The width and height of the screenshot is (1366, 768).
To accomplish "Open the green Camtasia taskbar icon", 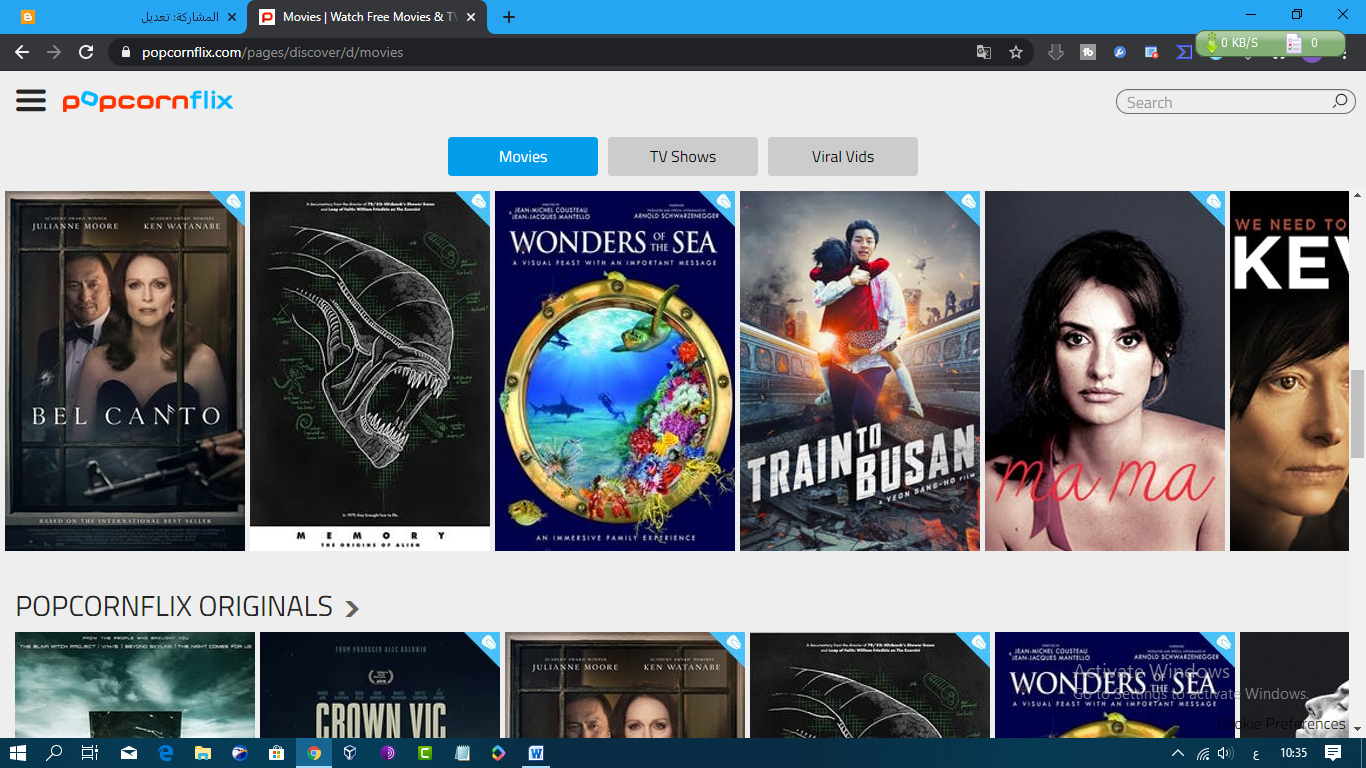I will pos(424,753).
